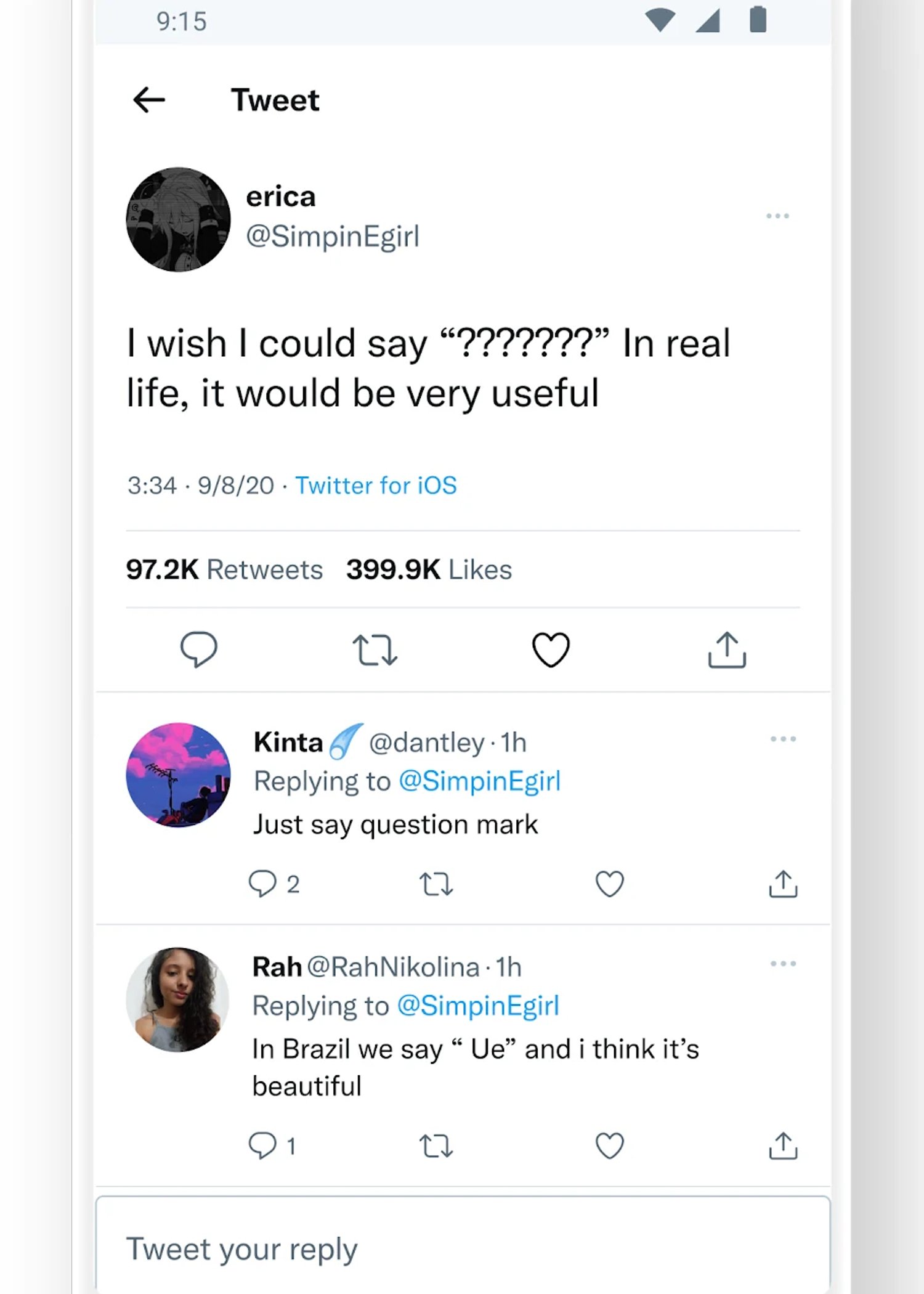View the 399.9K Likes list
Image resolution: width=924 pixels, height=1294 pixels.
point(429,569)
